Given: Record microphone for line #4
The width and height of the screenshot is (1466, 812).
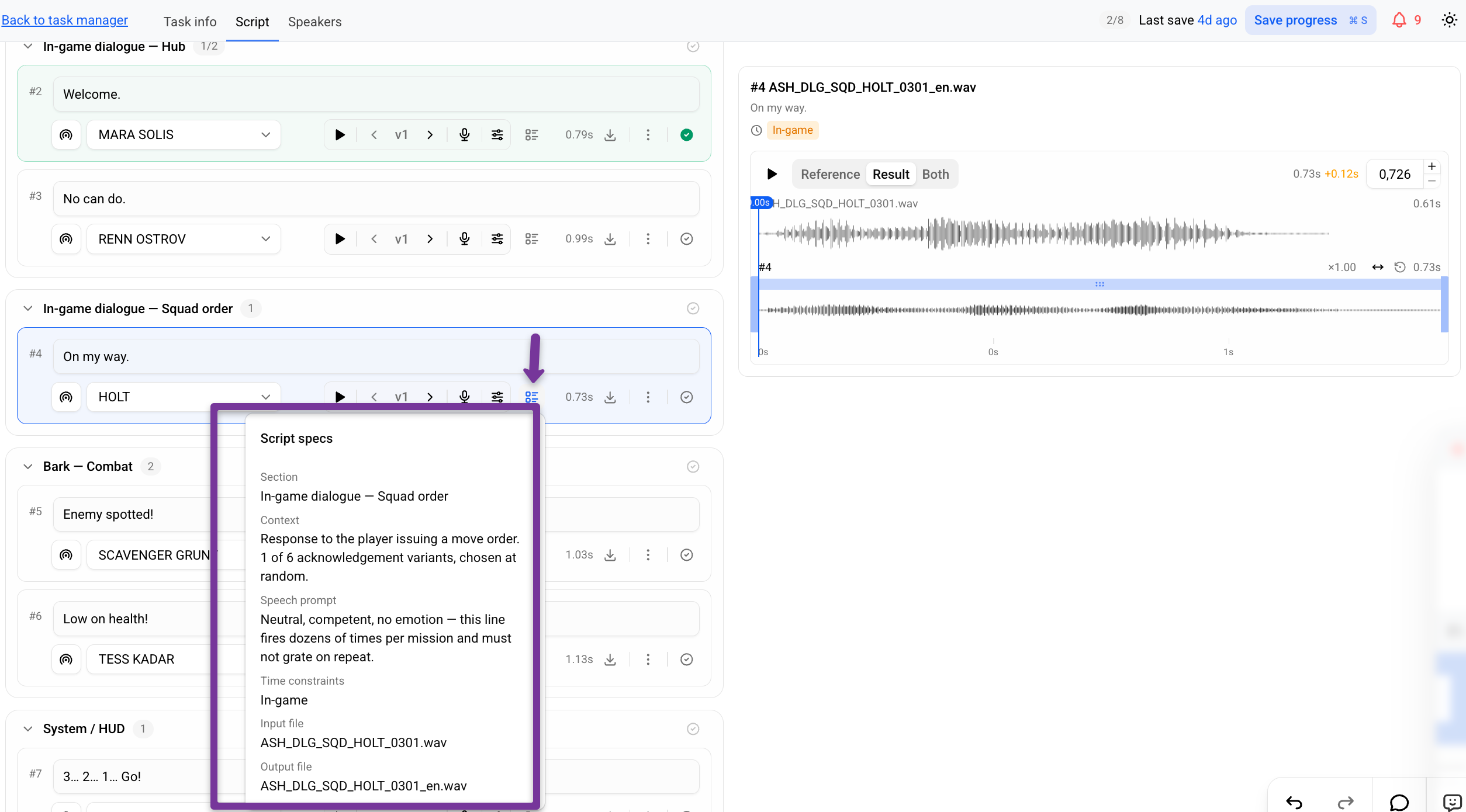Looking at the screenshot, I should pos(464,397).
